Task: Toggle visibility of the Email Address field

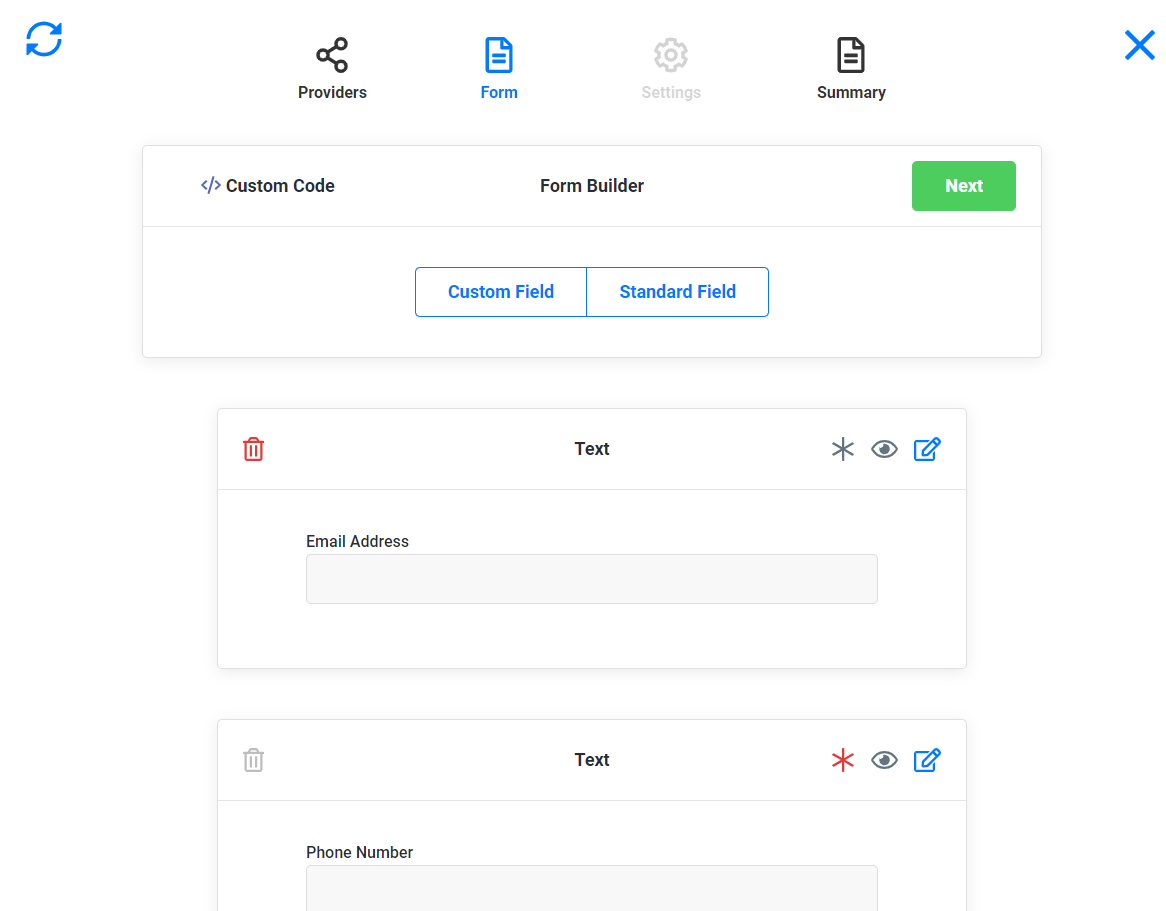Action: [x=884, y=449]
